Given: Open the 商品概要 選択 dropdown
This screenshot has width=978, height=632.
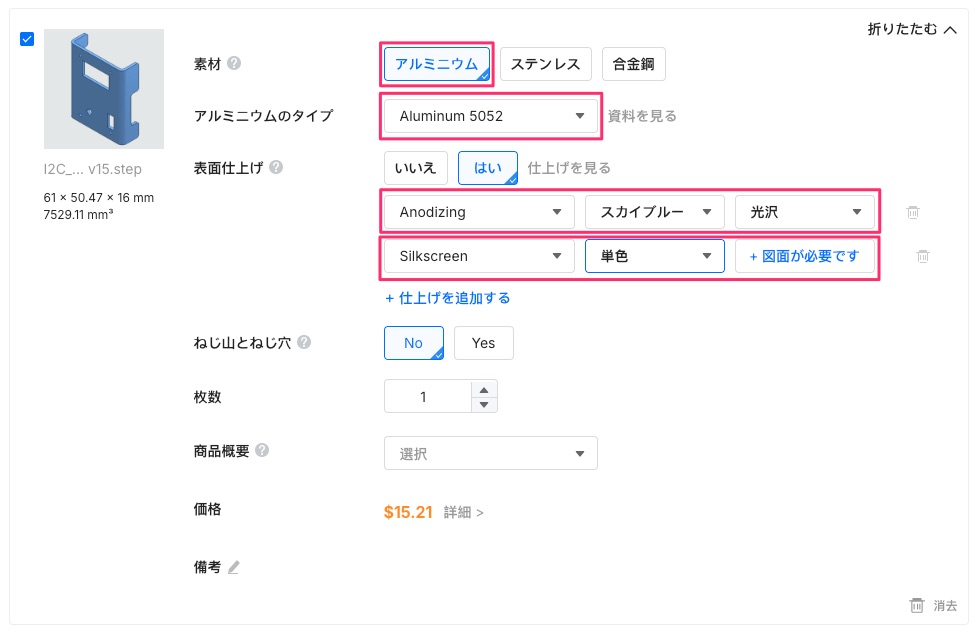Looking at the screenshot, I should (490, 453).
